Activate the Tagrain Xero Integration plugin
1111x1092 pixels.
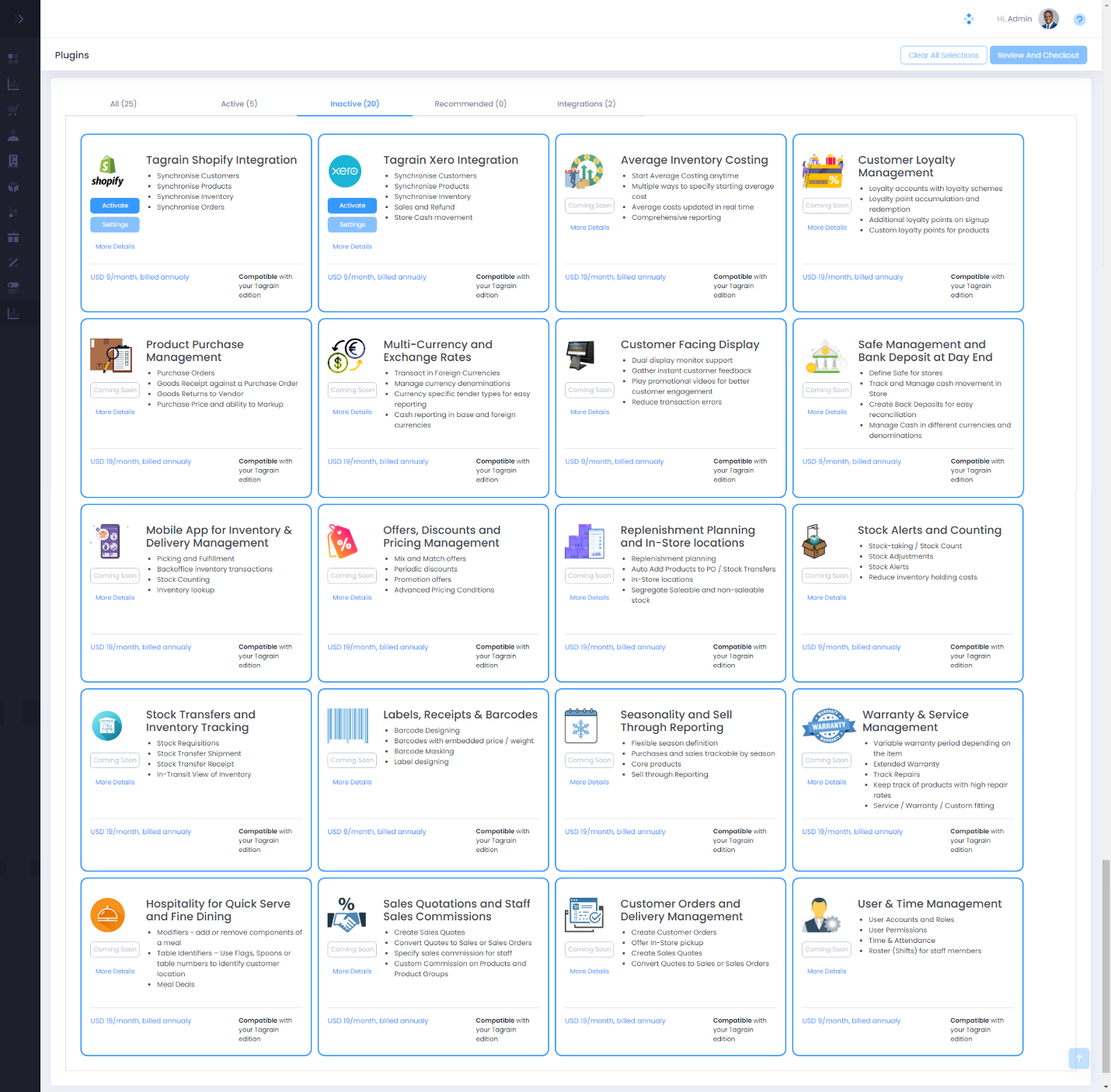tap(352, 205)
